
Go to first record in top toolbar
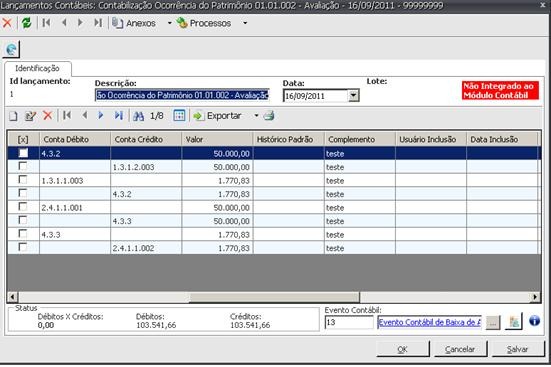click(46, 23)
